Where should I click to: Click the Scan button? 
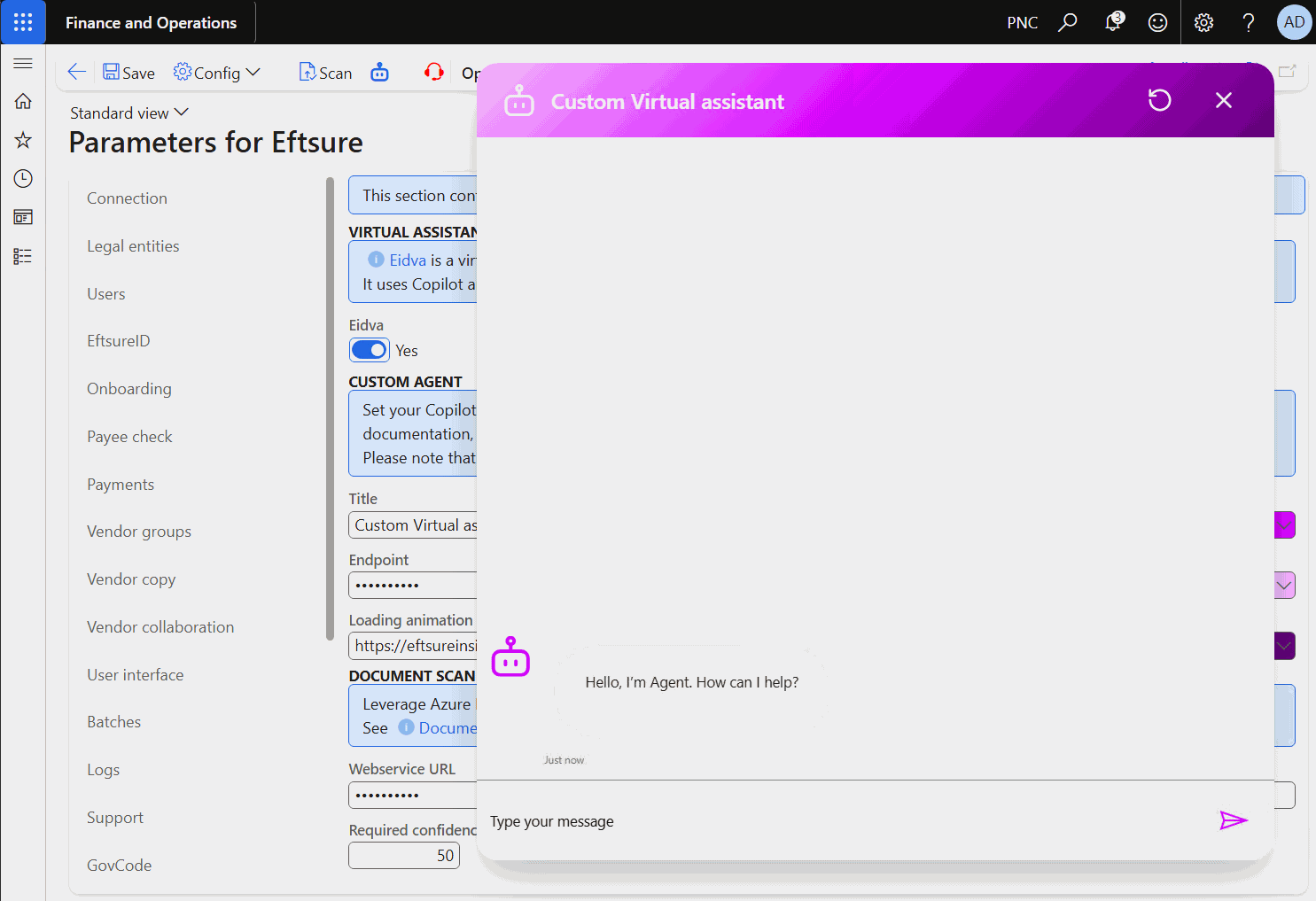[x=325, y=73]
